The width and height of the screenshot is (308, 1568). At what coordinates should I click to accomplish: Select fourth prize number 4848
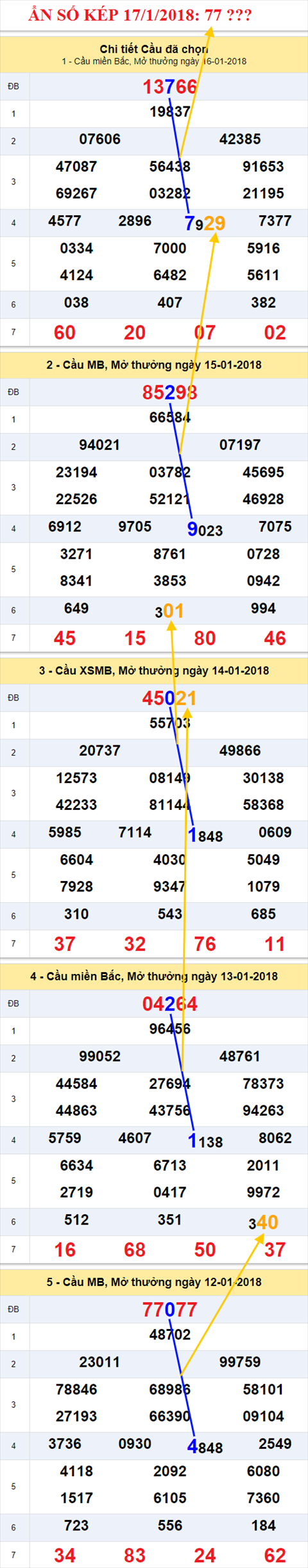[x=205, y=1446]
